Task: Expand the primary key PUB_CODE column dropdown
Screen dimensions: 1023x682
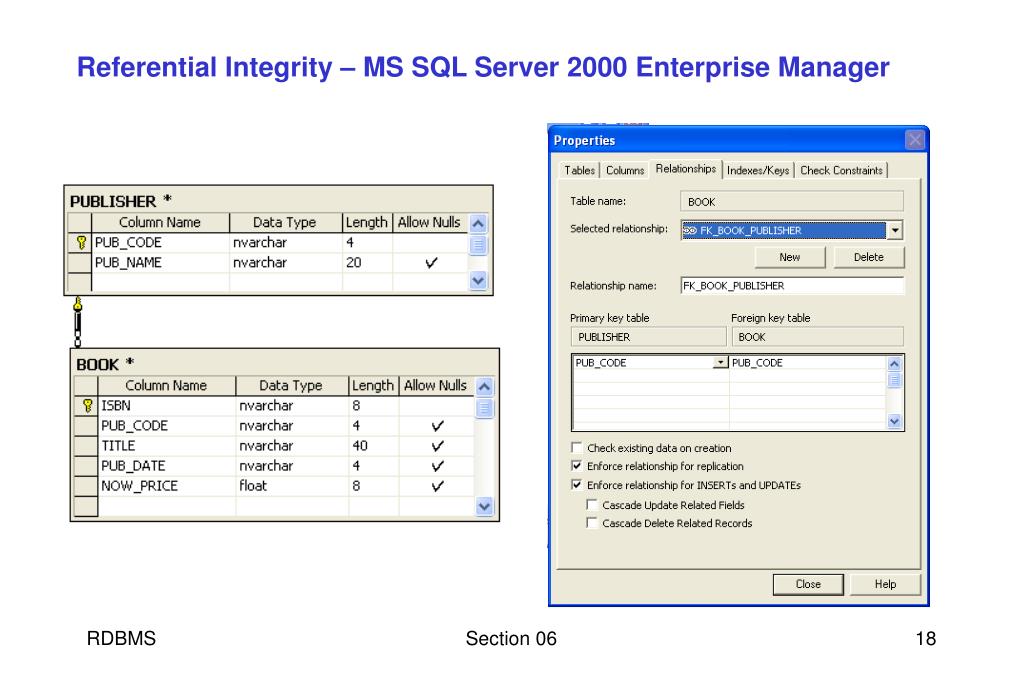Action: coord(720,363)
